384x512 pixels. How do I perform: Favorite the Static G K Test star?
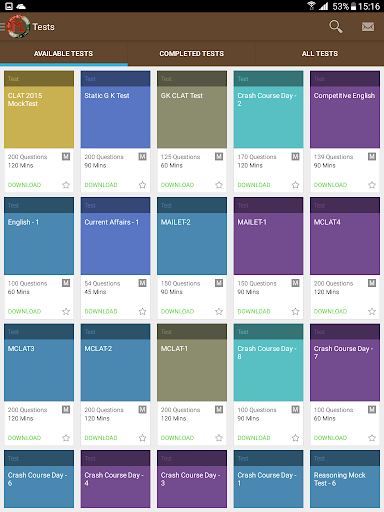coord(142,185)
